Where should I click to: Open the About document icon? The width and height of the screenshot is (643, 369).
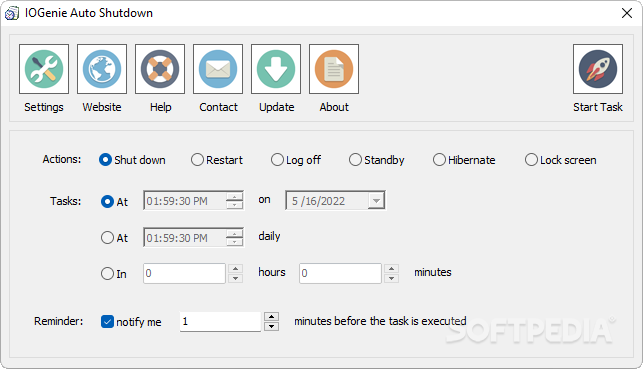tap(334, 69)
